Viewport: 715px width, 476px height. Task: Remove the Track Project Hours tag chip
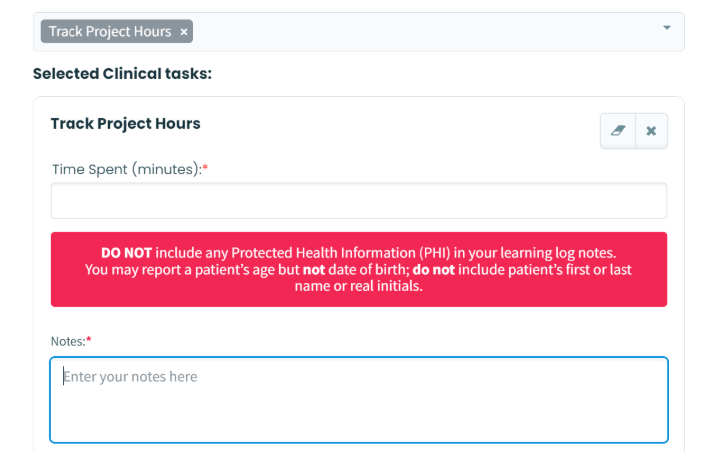184,32
